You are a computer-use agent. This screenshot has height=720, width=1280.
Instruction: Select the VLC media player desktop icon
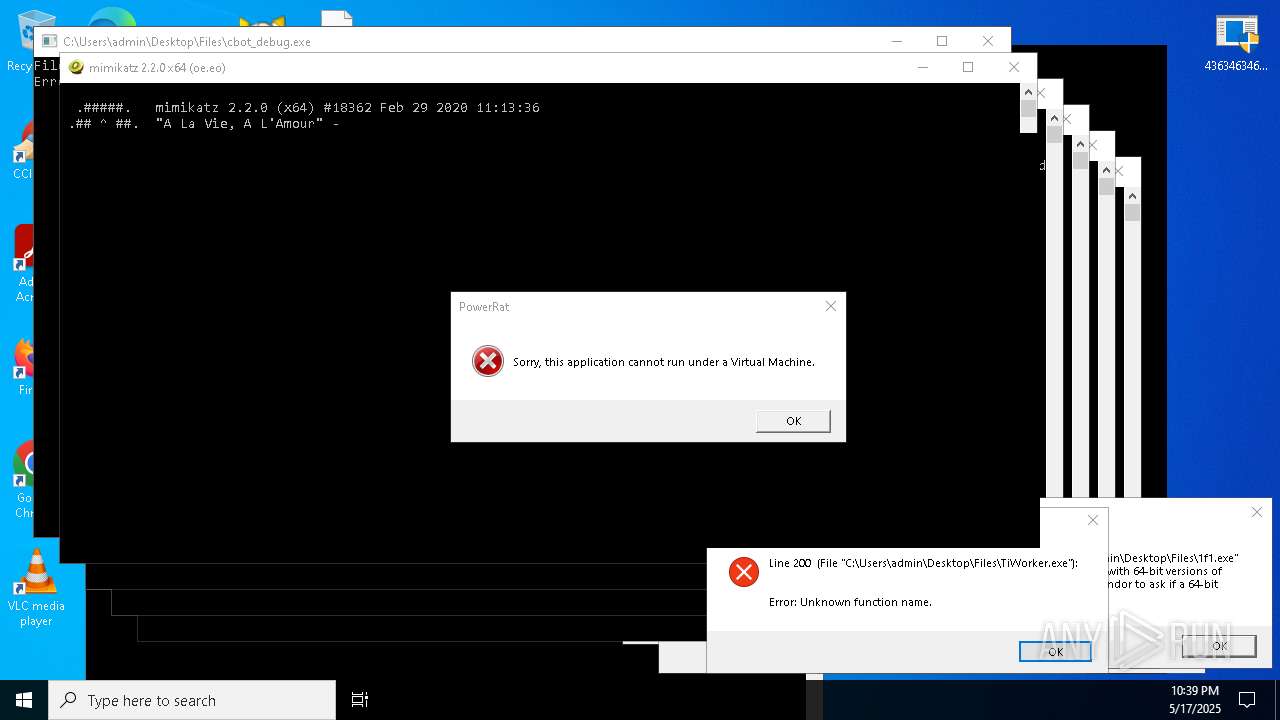click(x=36, y=587)
